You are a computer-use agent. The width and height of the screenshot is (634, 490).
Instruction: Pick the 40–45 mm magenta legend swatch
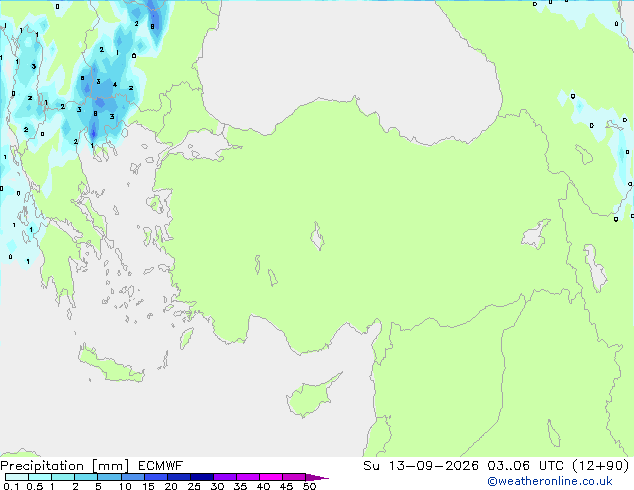(271, 477)
